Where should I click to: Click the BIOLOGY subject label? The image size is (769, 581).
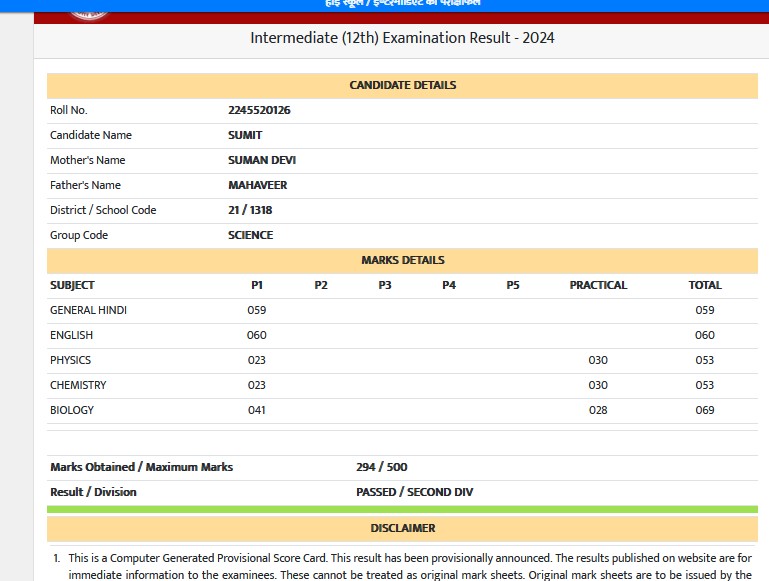coord(72,410)
